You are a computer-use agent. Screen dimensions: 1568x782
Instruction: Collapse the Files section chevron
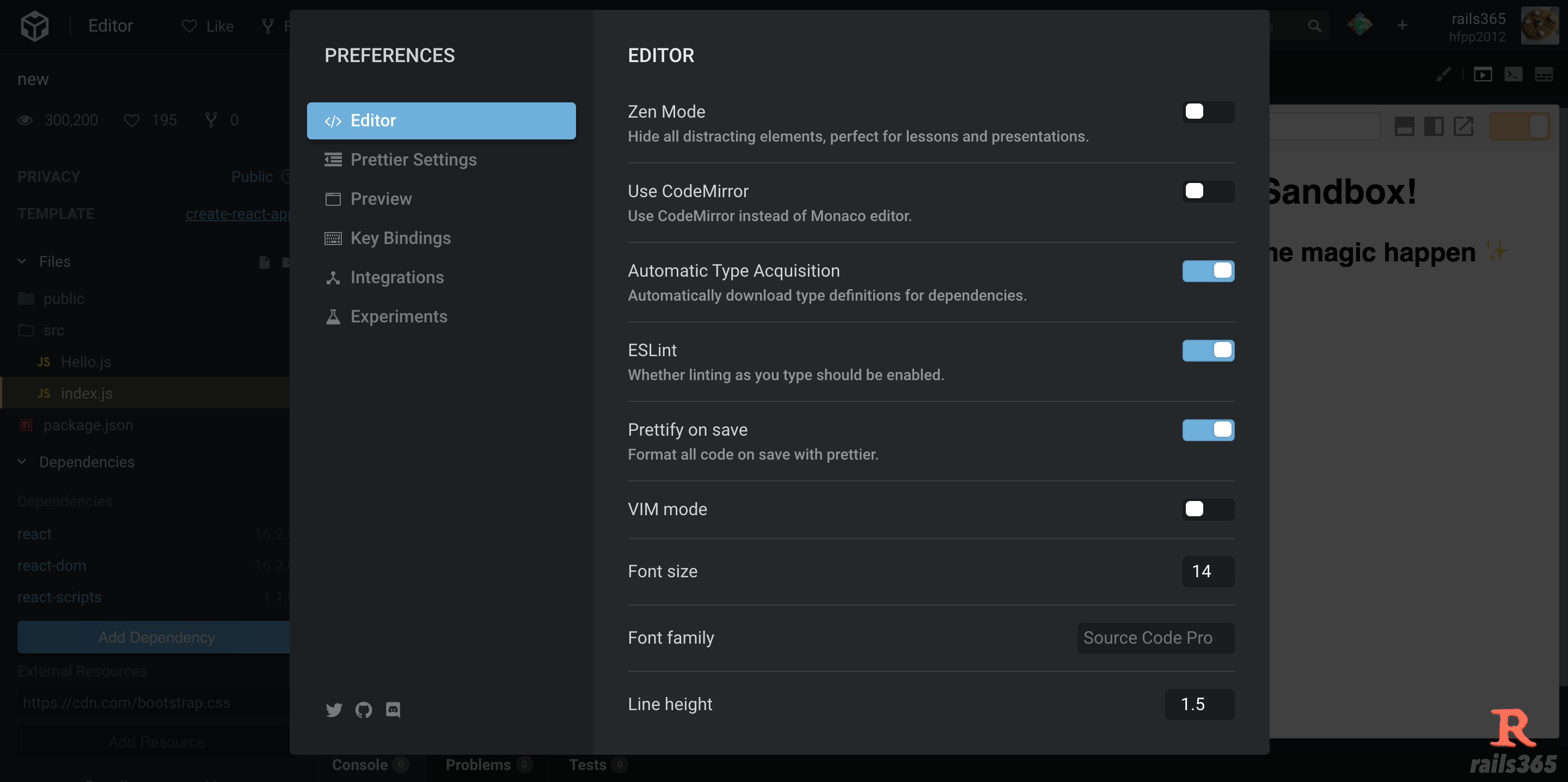click(x=22, y=261)
